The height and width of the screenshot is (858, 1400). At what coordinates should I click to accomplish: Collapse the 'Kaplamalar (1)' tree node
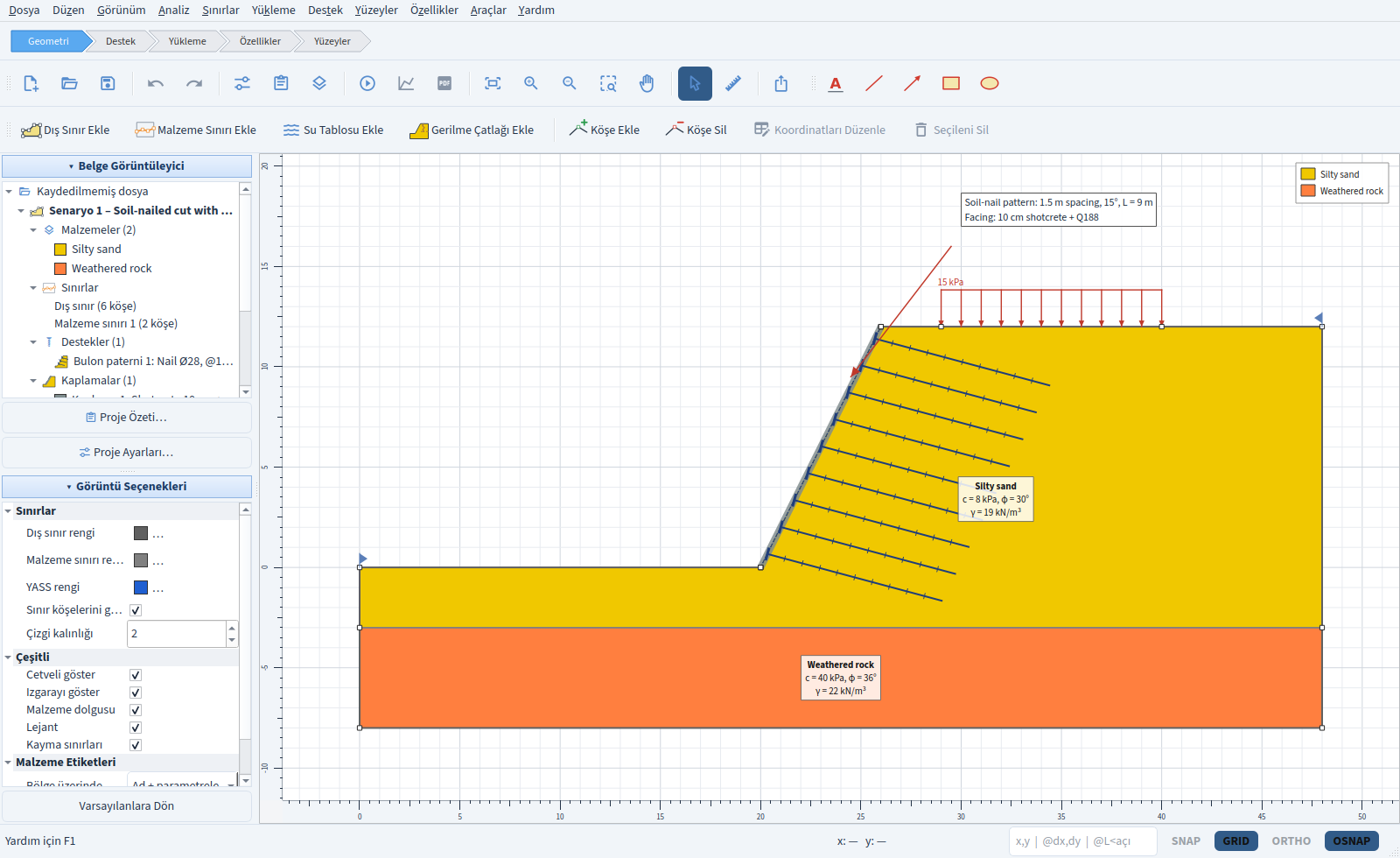pyautogui.click(x=33, y=381)
